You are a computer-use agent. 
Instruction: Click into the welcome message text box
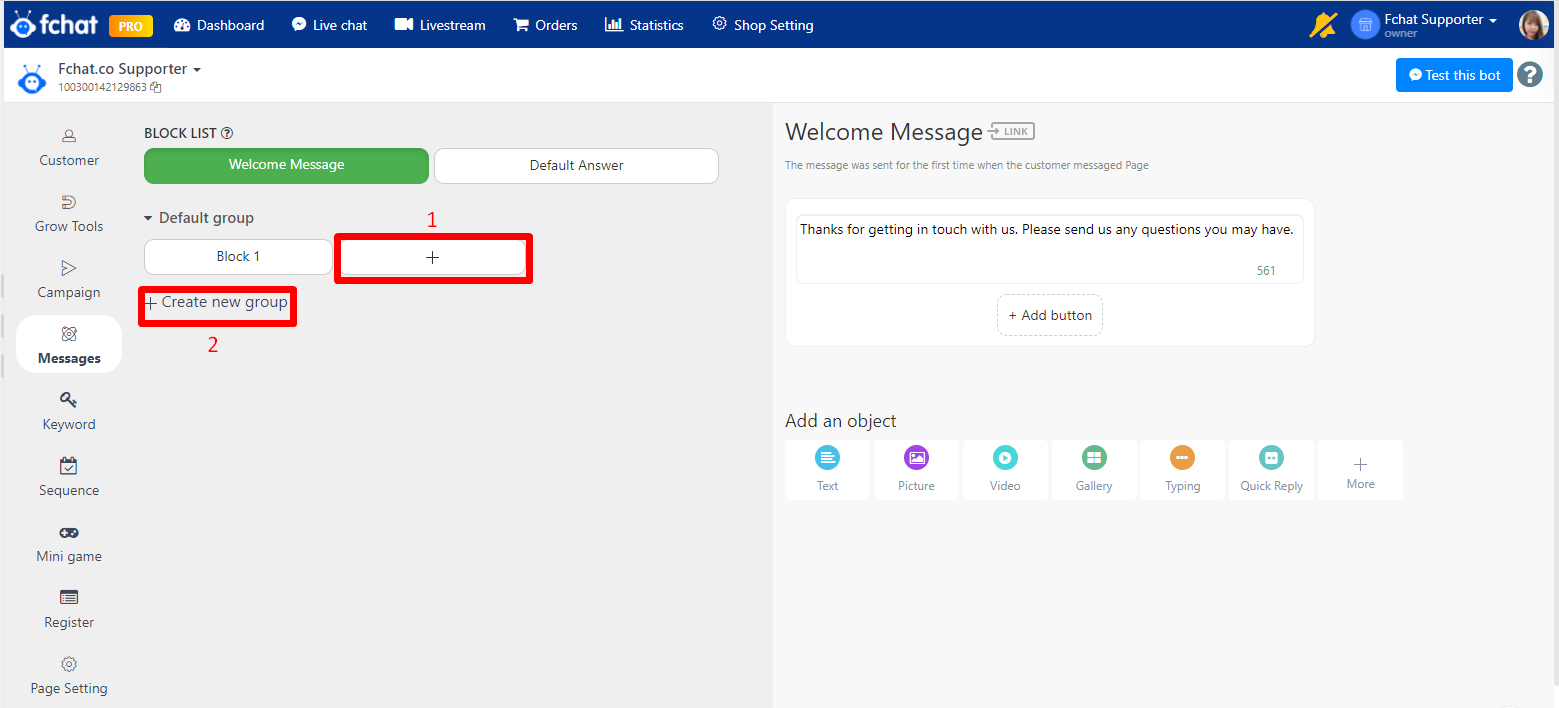point(1049,249)
